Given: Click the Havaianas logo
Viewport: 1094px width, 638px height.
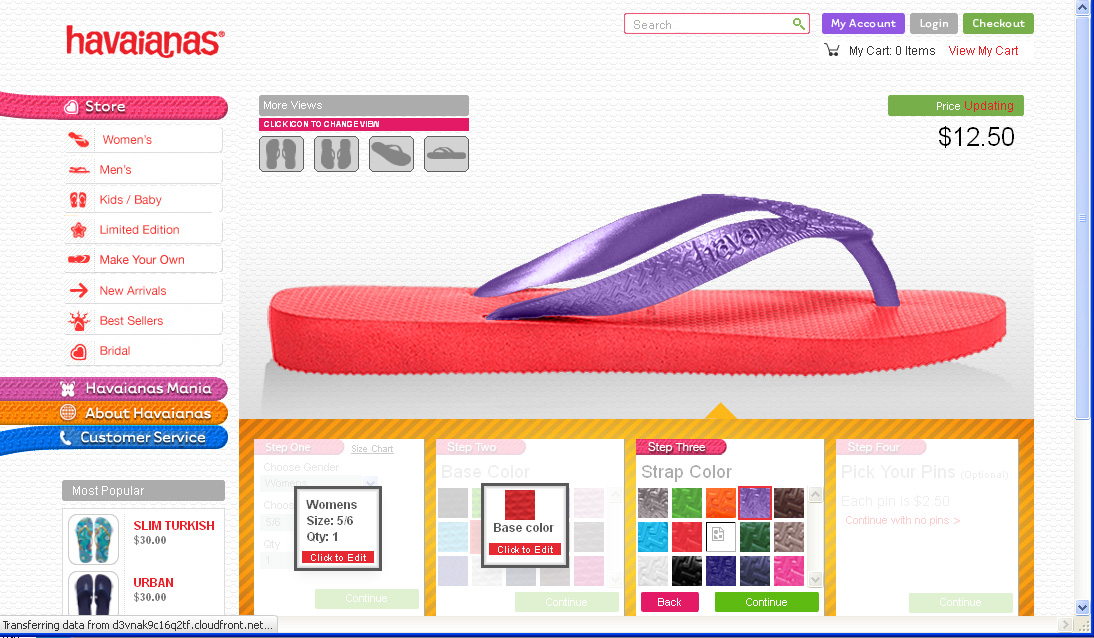Looking at the screenshot, I should coord(145,42).
